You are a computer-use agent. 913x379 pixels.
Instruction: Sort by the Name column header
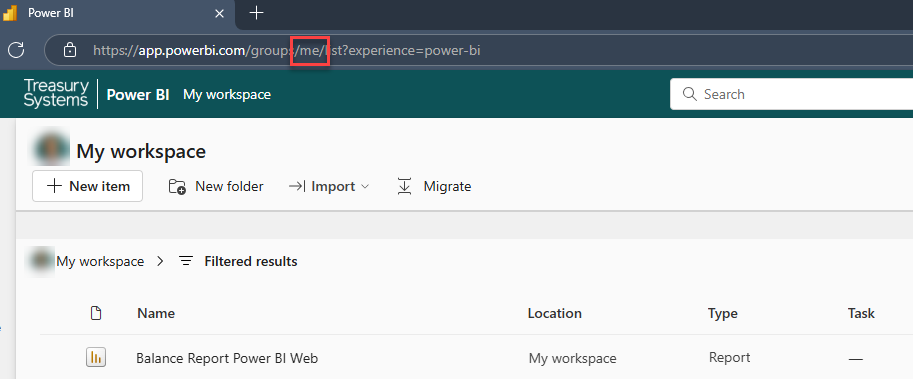[x=156, y=313]
